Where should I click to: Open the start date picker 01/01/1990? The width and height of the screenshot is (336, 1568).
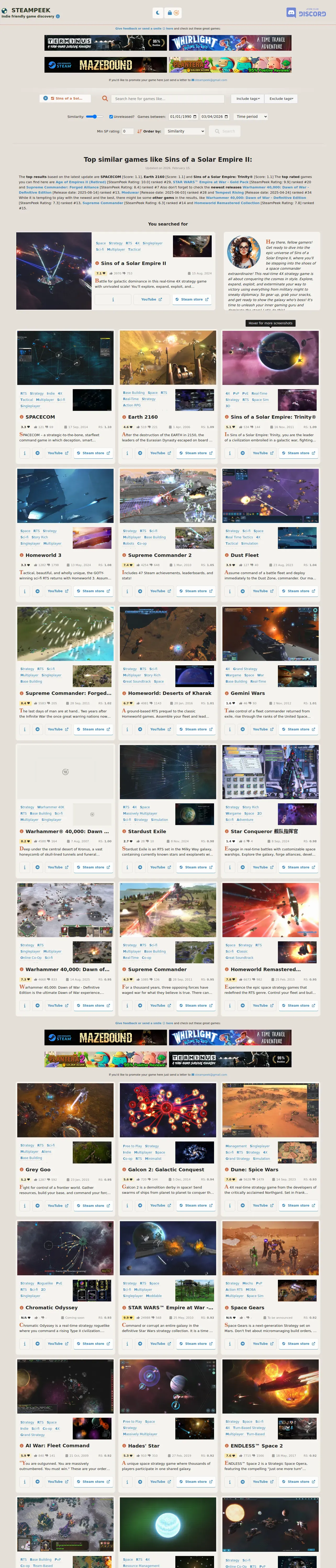pos(183,116)
